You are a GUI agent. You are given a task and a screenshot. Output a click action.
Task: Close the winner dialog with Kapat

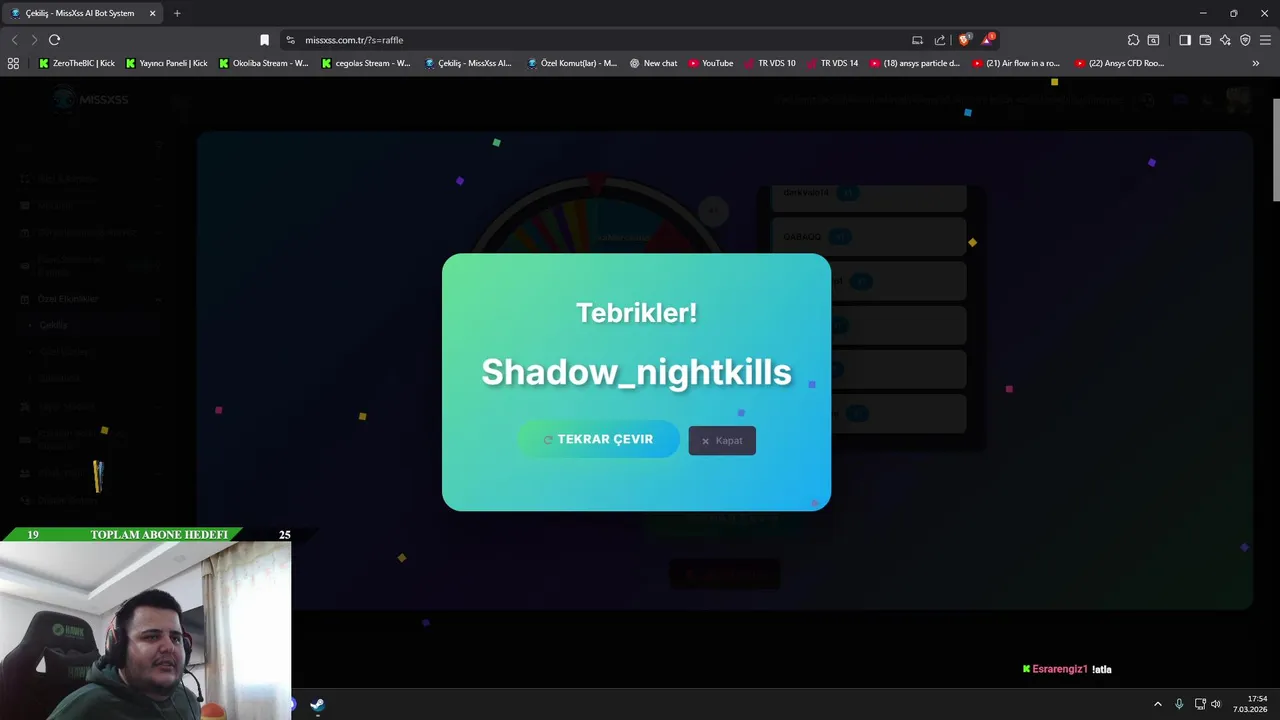pyautogui.click(x=722, y=441)
